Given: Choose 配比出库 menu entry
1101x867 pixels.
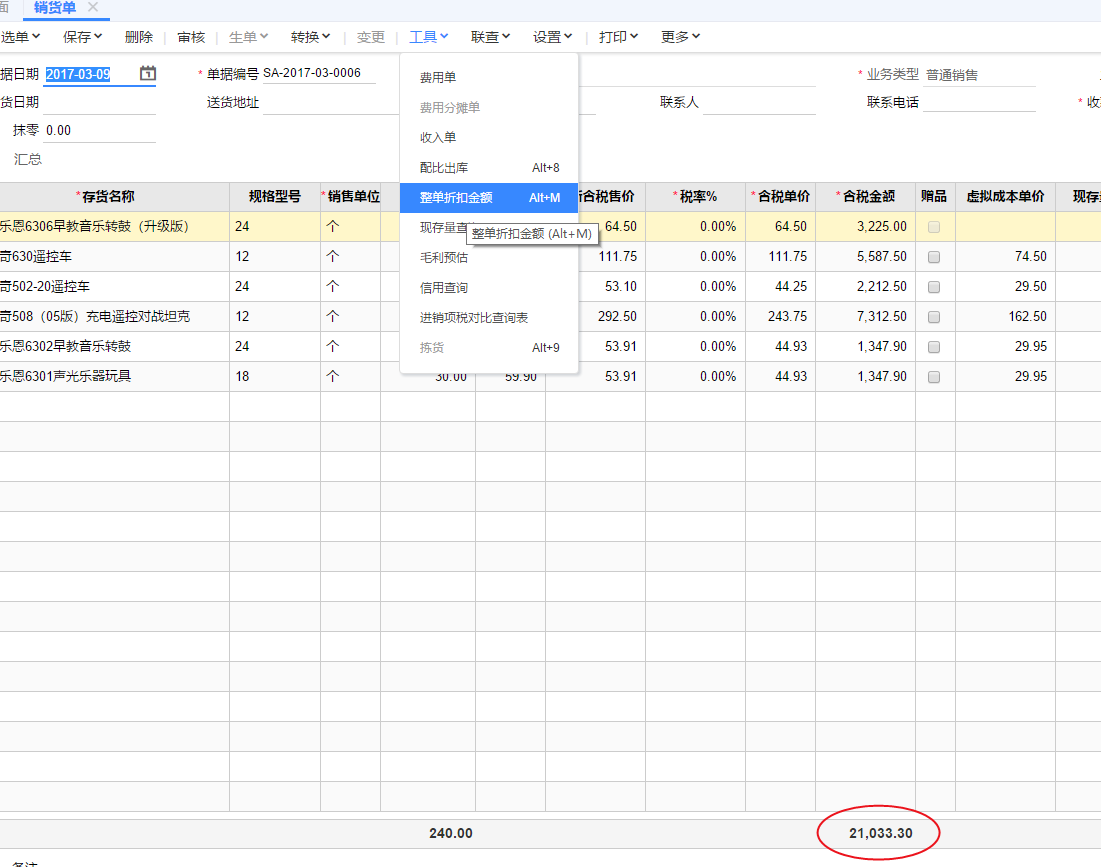Looking at the screenshot, I should coord(444,168).
